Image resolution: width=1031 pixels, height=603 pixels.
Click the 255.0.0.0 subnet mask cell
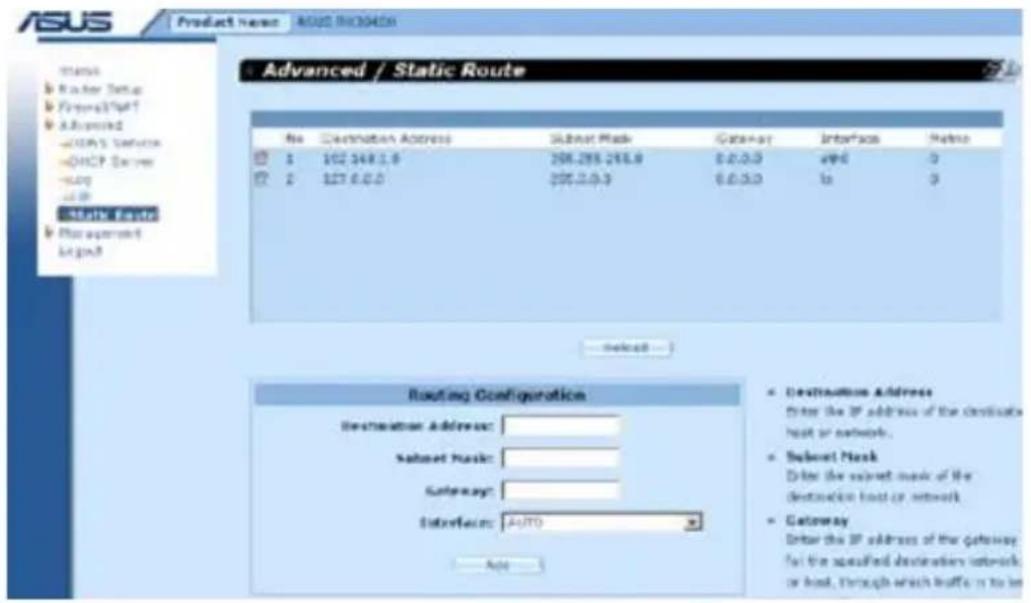(x=581, y=180)
